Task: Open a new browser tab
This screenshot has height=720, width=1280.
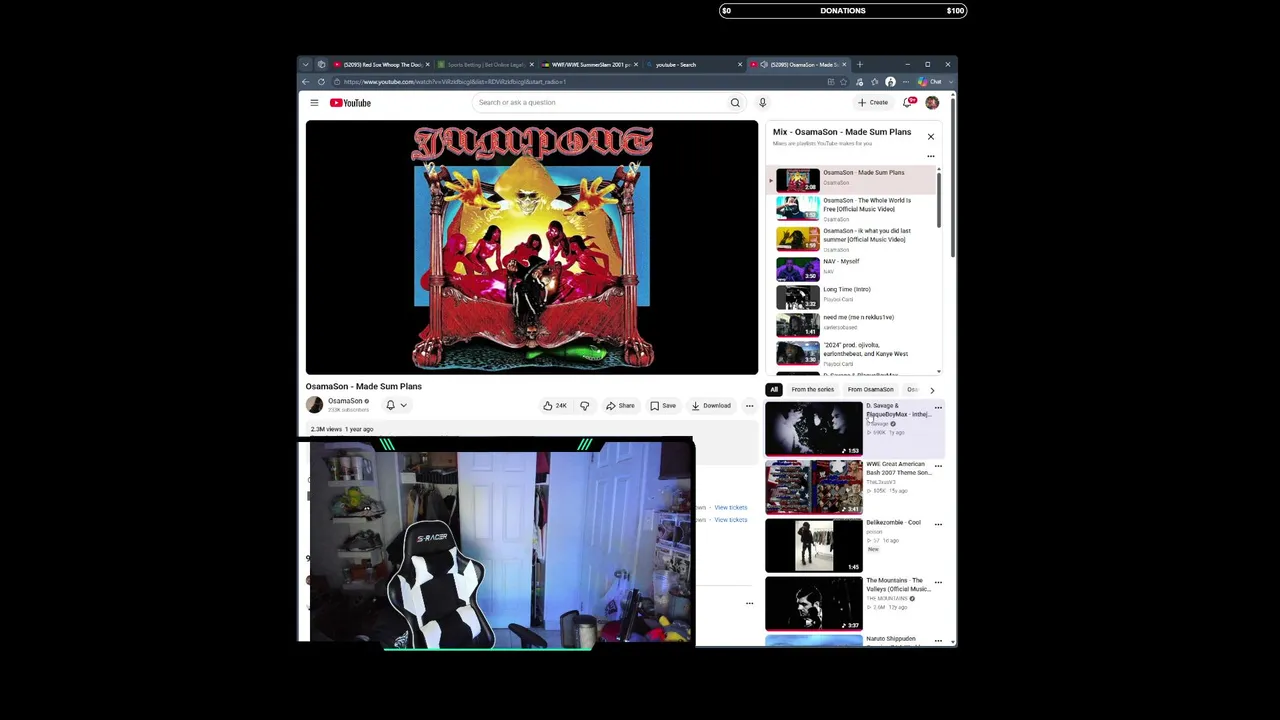Action: [x=859, y=64]
